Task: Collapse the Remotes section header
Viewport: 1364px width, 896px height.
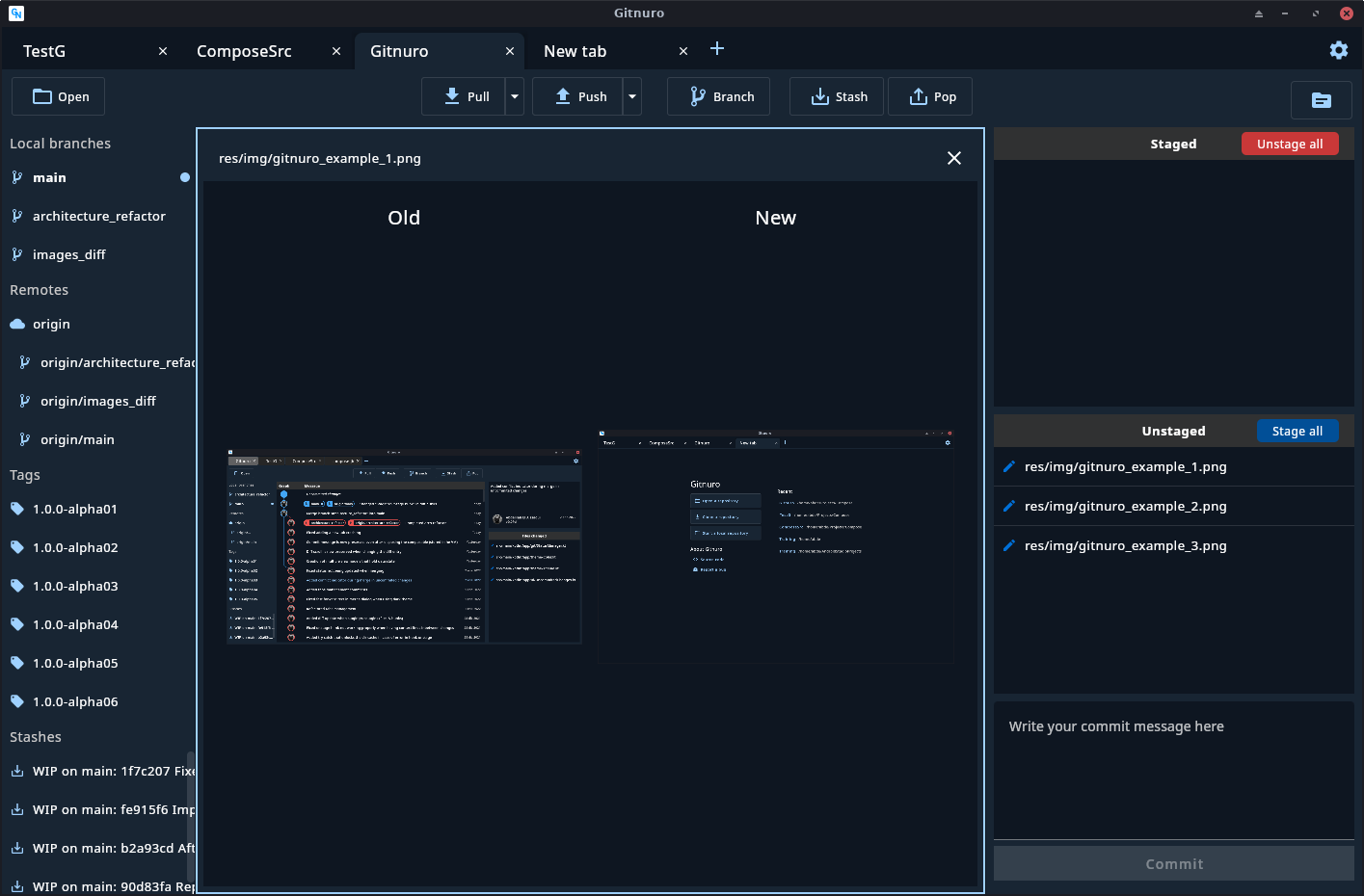Action: coord(39,290)
